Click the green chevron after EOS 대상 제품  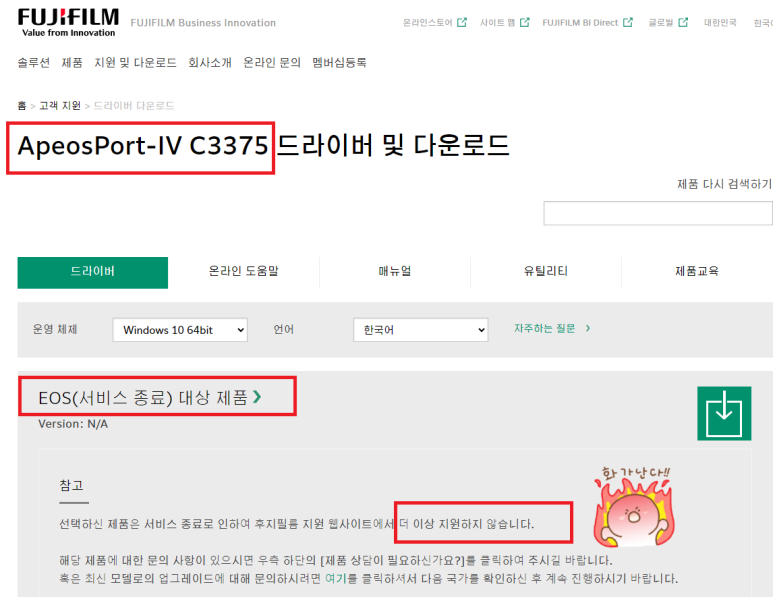(x=257, y=396)
